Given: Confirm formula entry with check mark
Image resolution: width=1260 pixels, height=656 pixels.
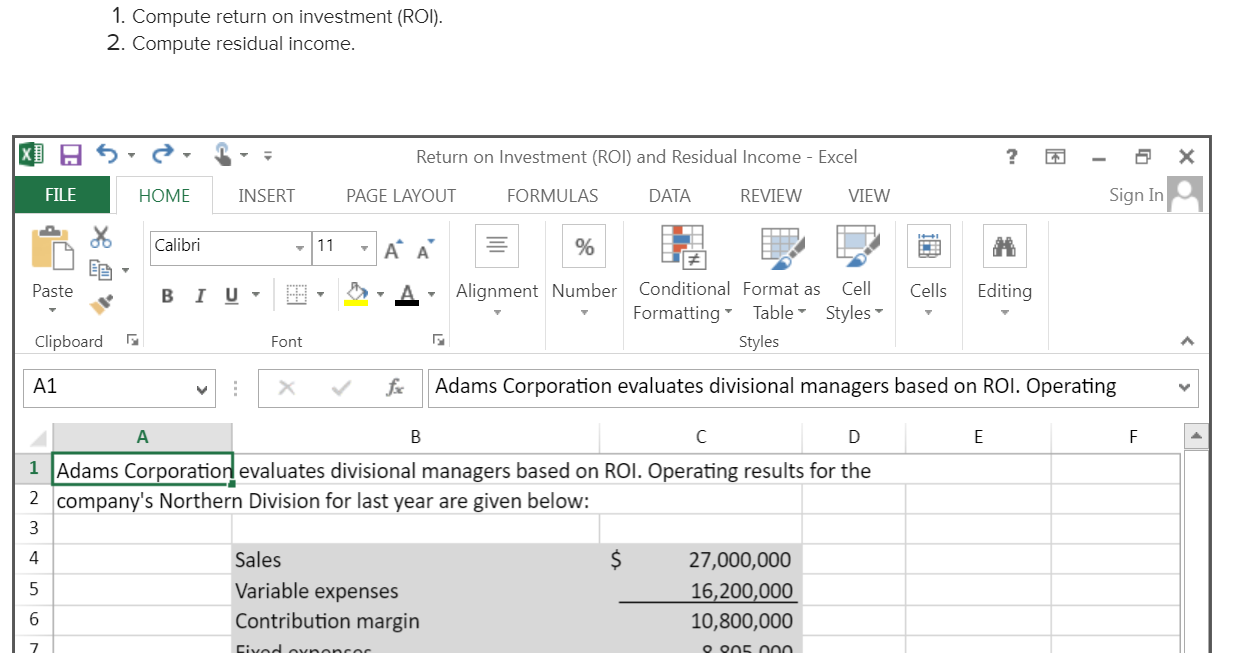Looking at the screenshot, I should tap(339, 388).
